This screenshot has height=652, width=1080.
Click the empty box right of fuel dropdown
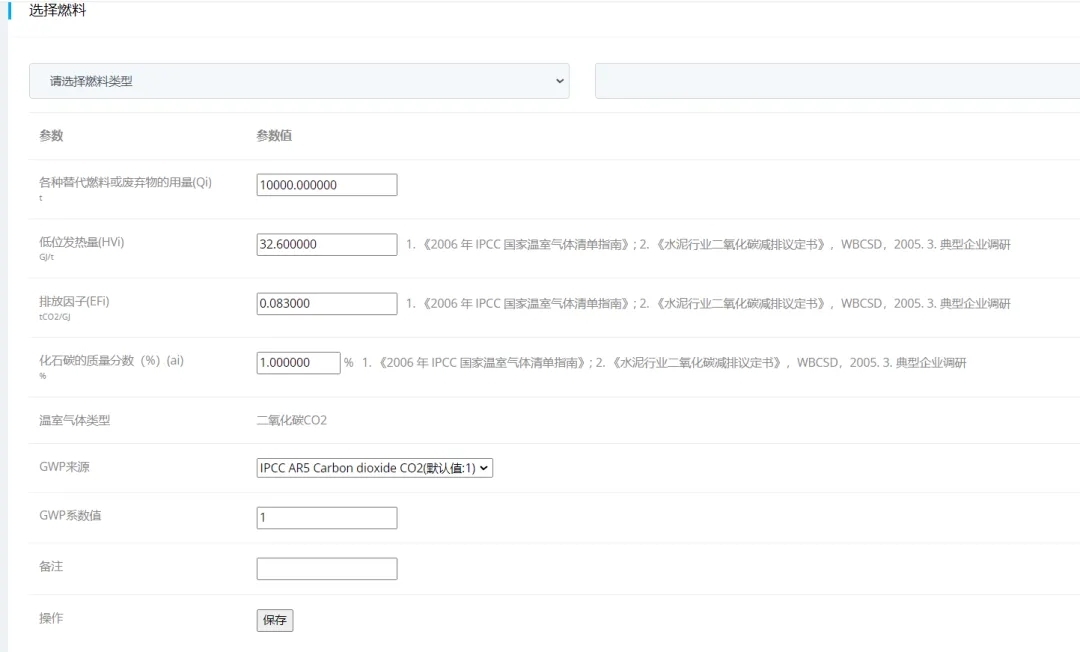pos(836,81)
